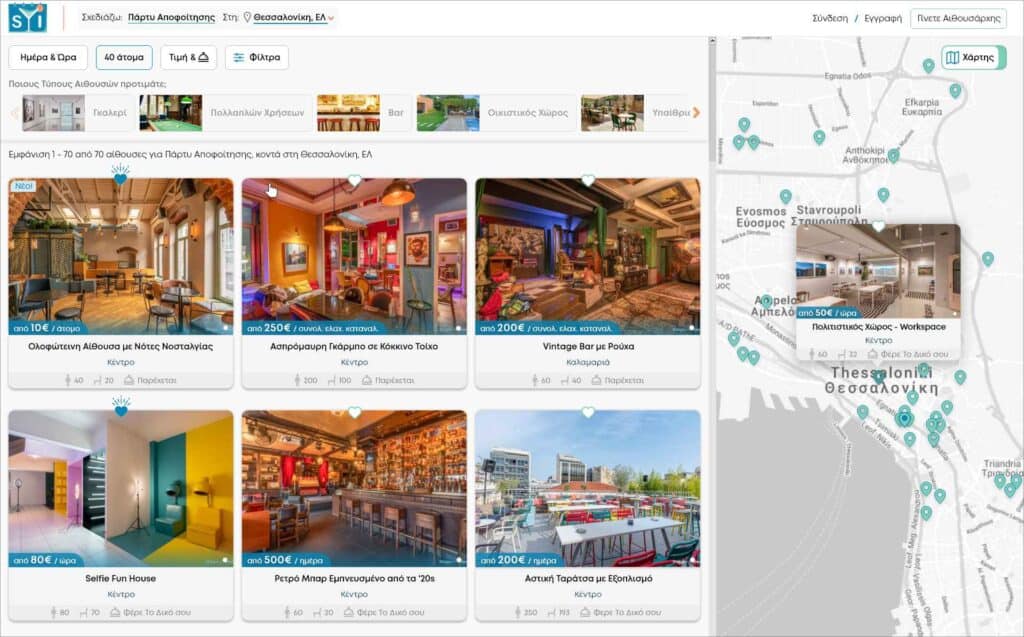This screenshot has width=1024, height=637.
Task: Select the Πολλαπλών Χρήσεων venue type
Action: (x=225, y=113)
